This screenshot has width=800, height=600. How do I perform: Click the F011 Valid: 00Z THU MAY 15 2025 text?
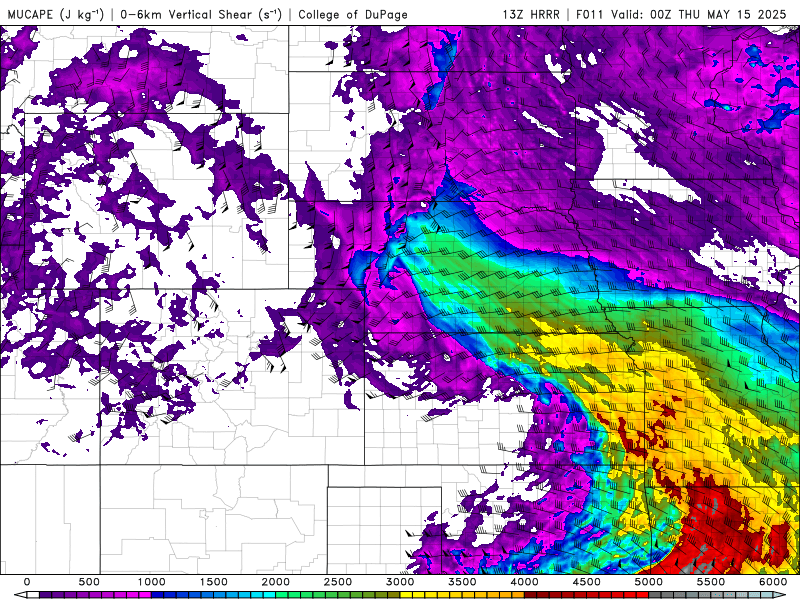(x=681, y=14)
